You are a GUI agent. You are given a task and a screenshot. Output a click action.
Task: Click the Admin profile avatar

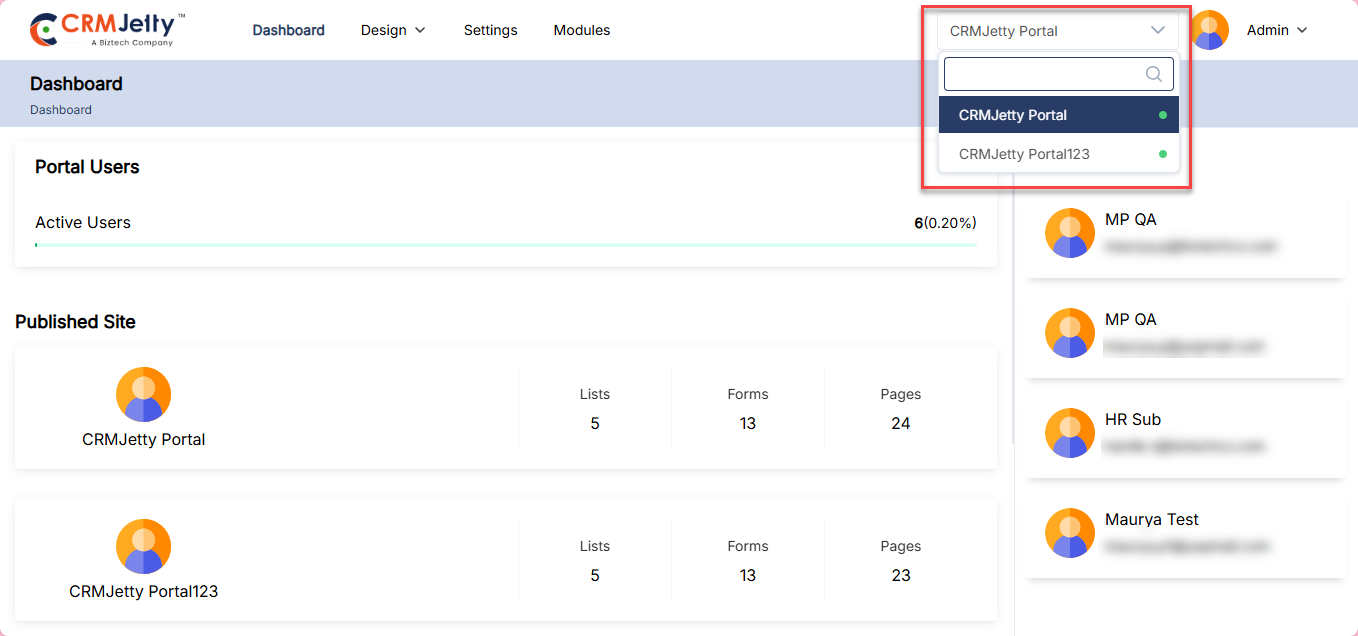pos(1210,30)
